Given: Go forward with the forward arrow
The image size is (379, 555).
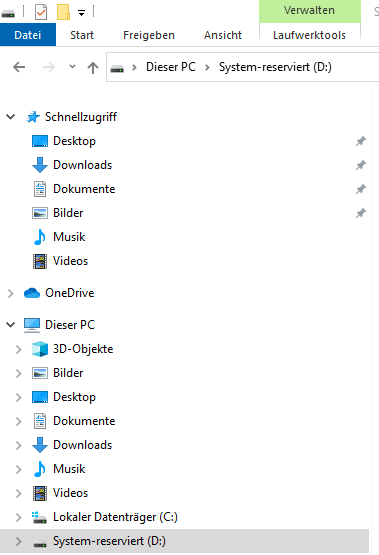Looking at the screenshot, I should pos(49,67).
